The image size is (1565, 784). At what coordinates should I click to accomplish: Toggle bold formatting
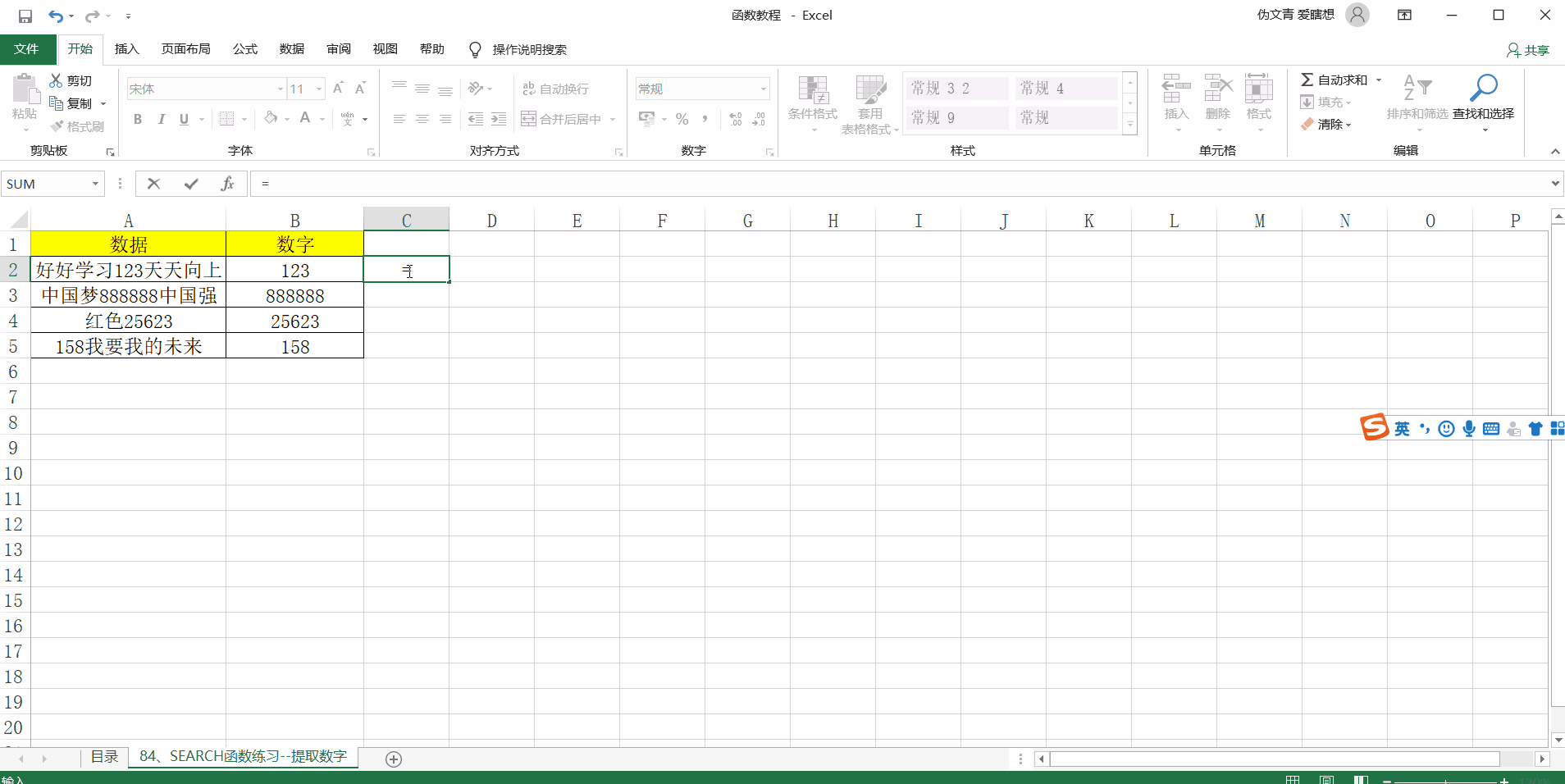pos(137,119)
